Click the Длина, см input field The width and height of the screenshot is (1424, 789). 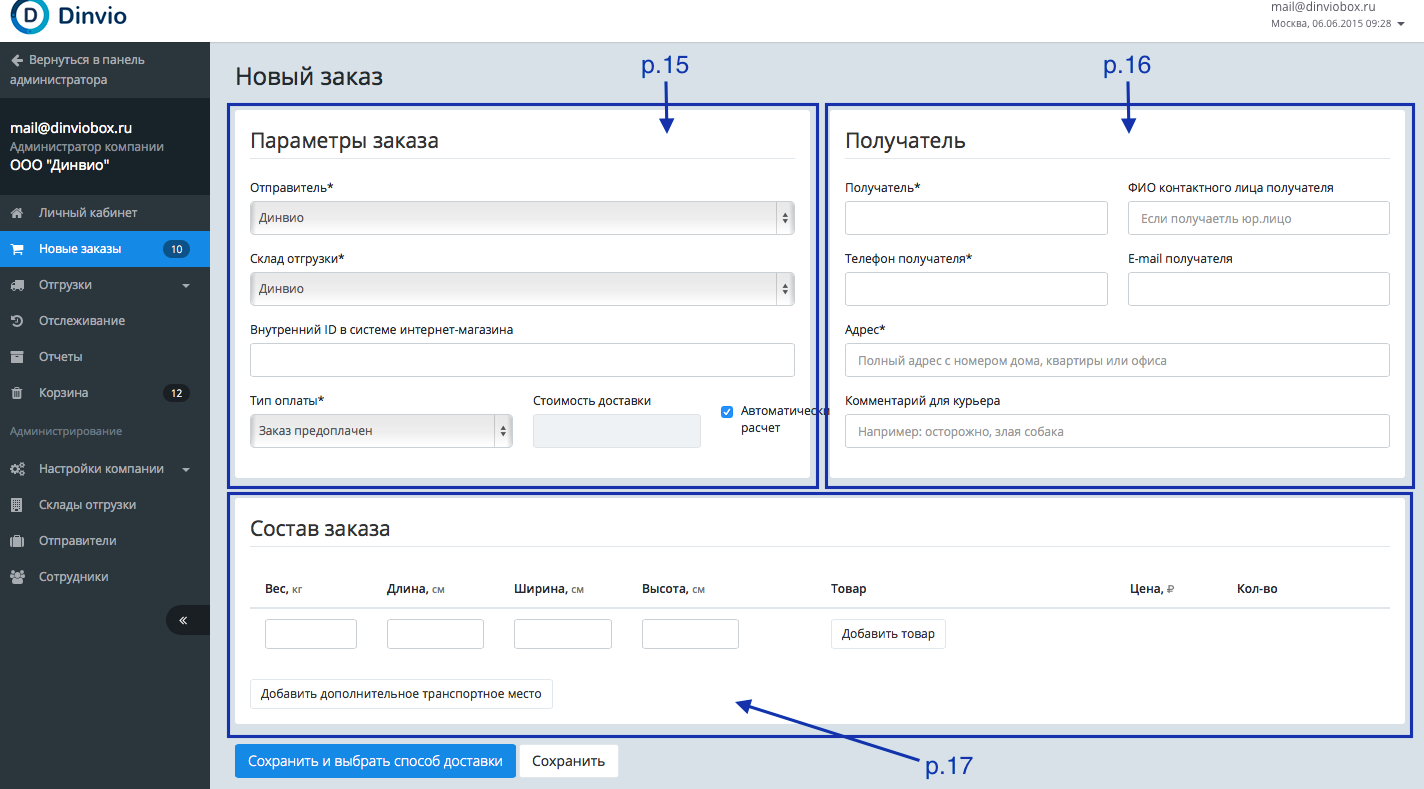(435, 634)
